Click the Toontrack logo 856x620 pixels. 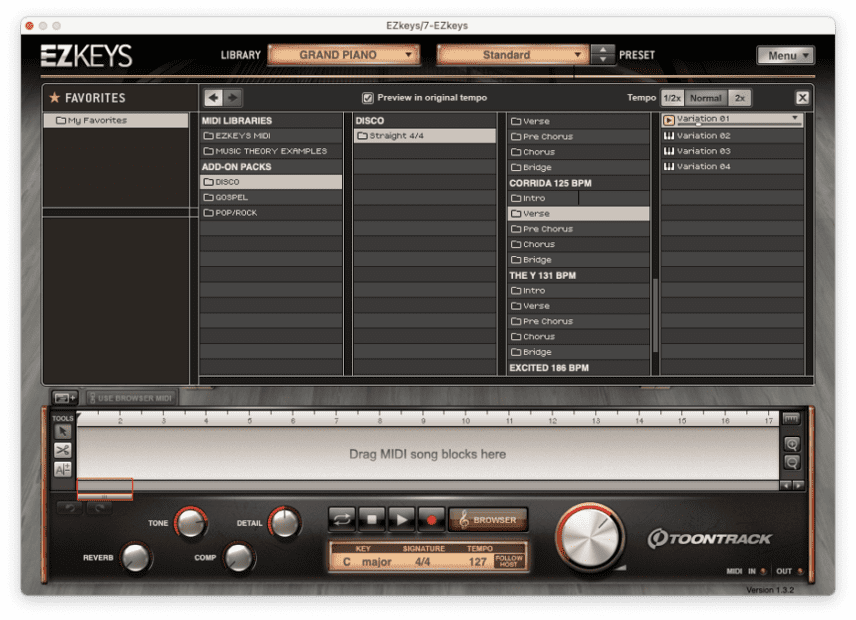click(x=709, y=539)
